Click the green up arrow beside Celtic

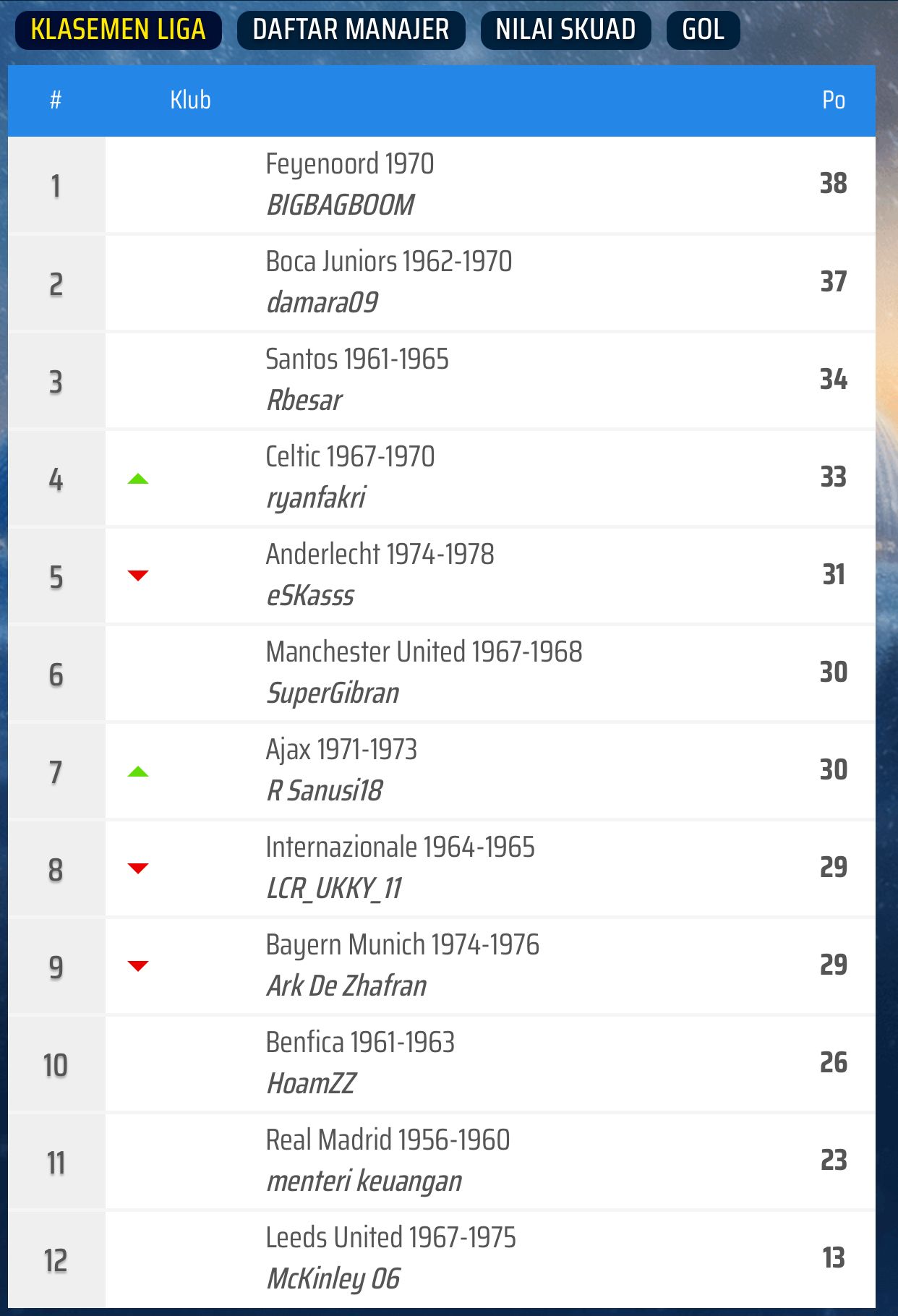click(x=137, y=479)
